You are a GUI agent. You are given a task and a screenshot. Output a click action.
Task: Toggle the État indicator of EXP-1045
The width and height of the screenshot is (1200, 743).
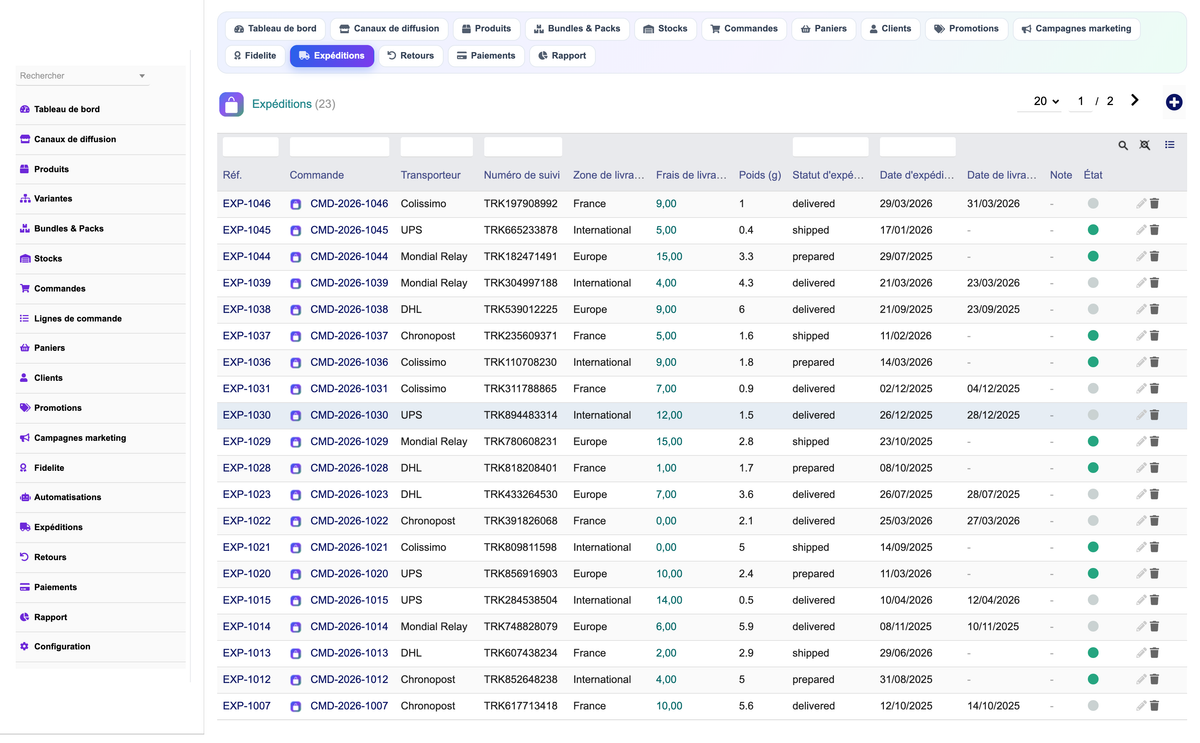pyautogui.click(x=1093, y=230)
